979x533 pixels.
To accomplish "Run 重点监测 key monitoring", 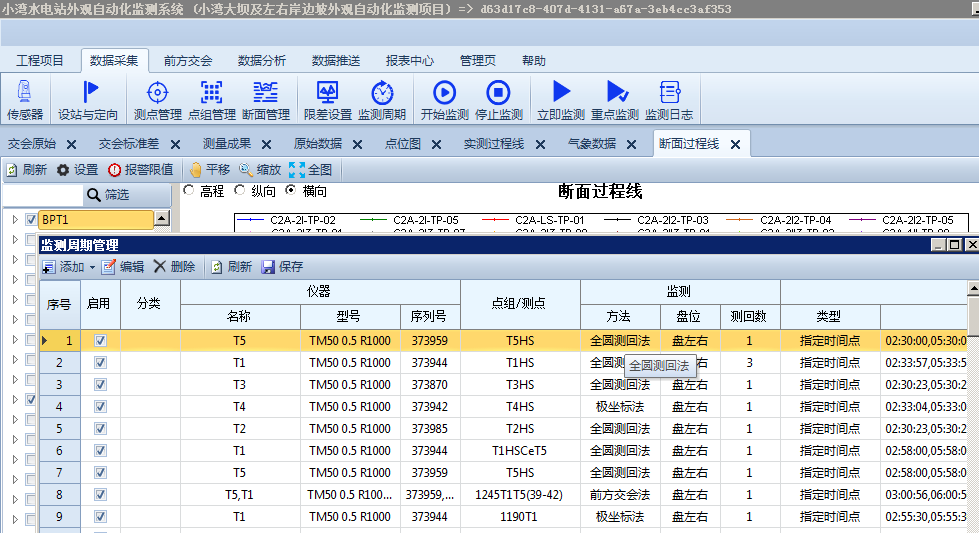I will point(615,100).
